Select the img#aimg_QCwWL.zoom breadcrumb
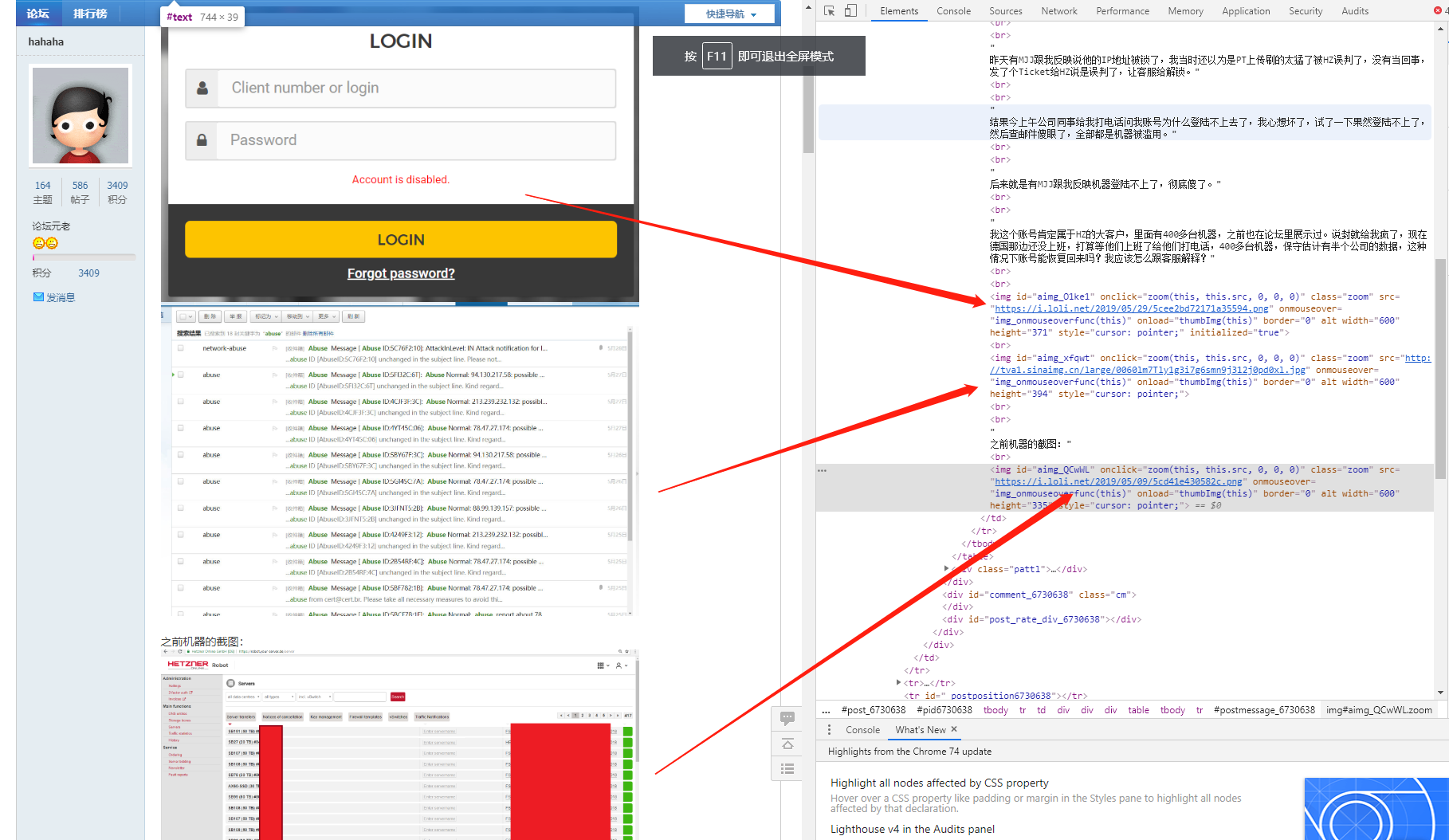The width and height of the screenshot is (1449, 840). point(1379,710)
